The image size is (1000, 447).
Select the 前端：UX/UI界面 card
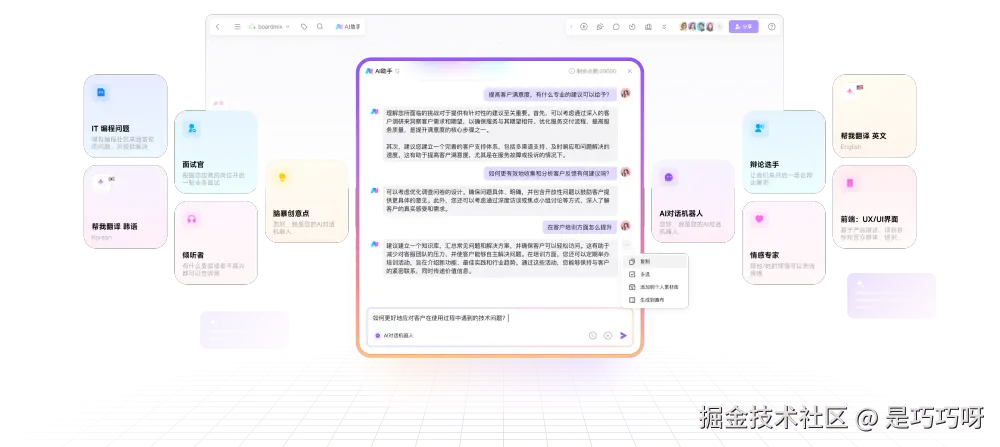(874, 207)
